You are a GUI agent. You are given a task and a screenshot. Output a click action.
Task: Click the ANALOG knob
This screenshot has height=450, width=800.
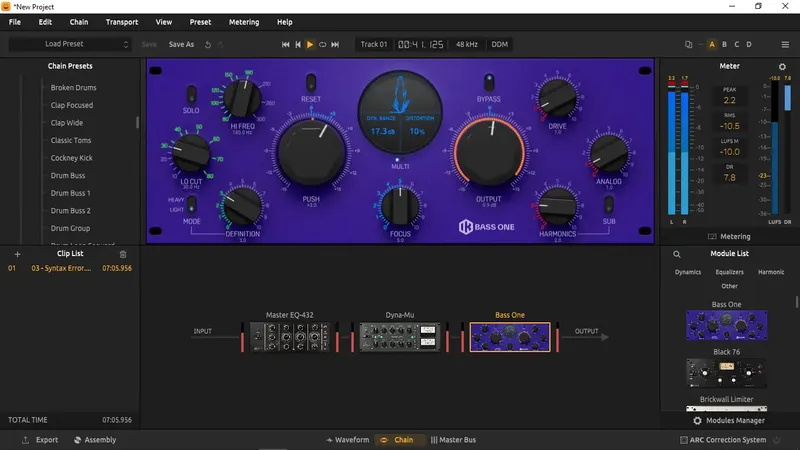click(609, 154)
